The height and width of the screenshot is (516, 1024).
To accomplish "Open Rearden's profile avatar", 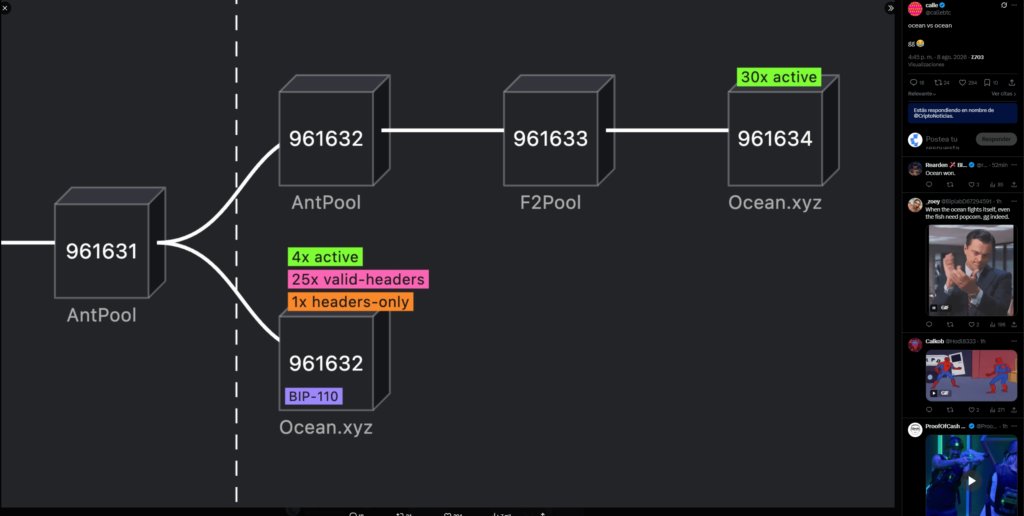I will [x=915, y=169].
